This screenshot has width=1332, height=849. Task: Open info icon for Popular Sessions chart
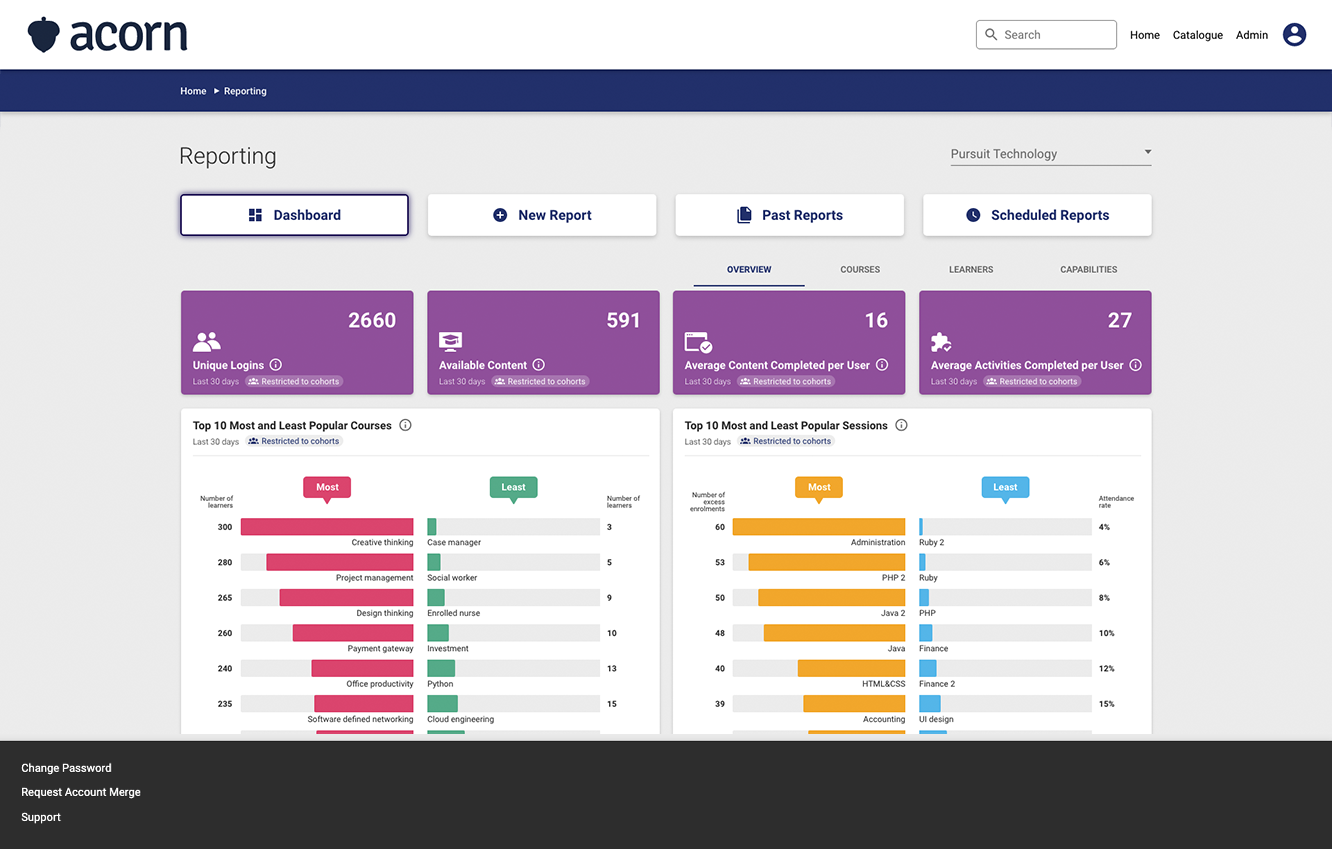point(901,425)
